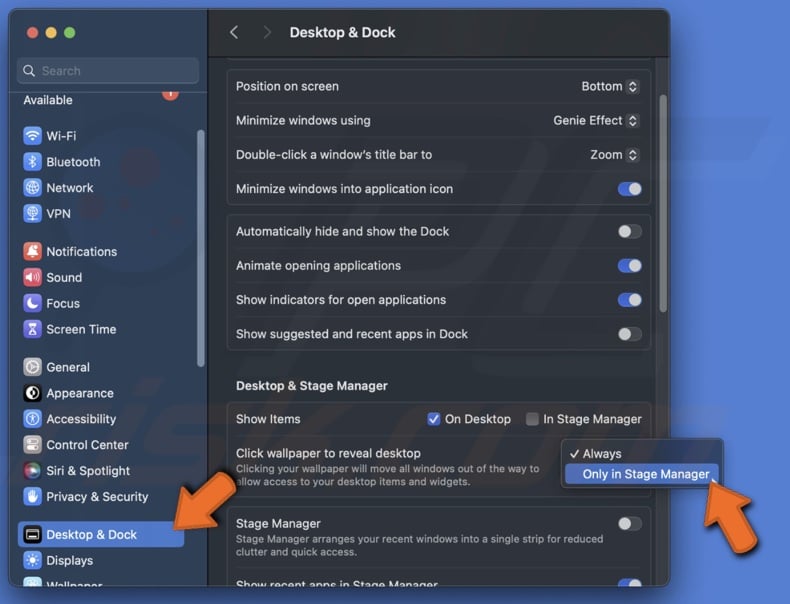The height and width of the screenshot is (604, 790).
Task: Disable Animate opening applications switch
Action: (629, 265)
